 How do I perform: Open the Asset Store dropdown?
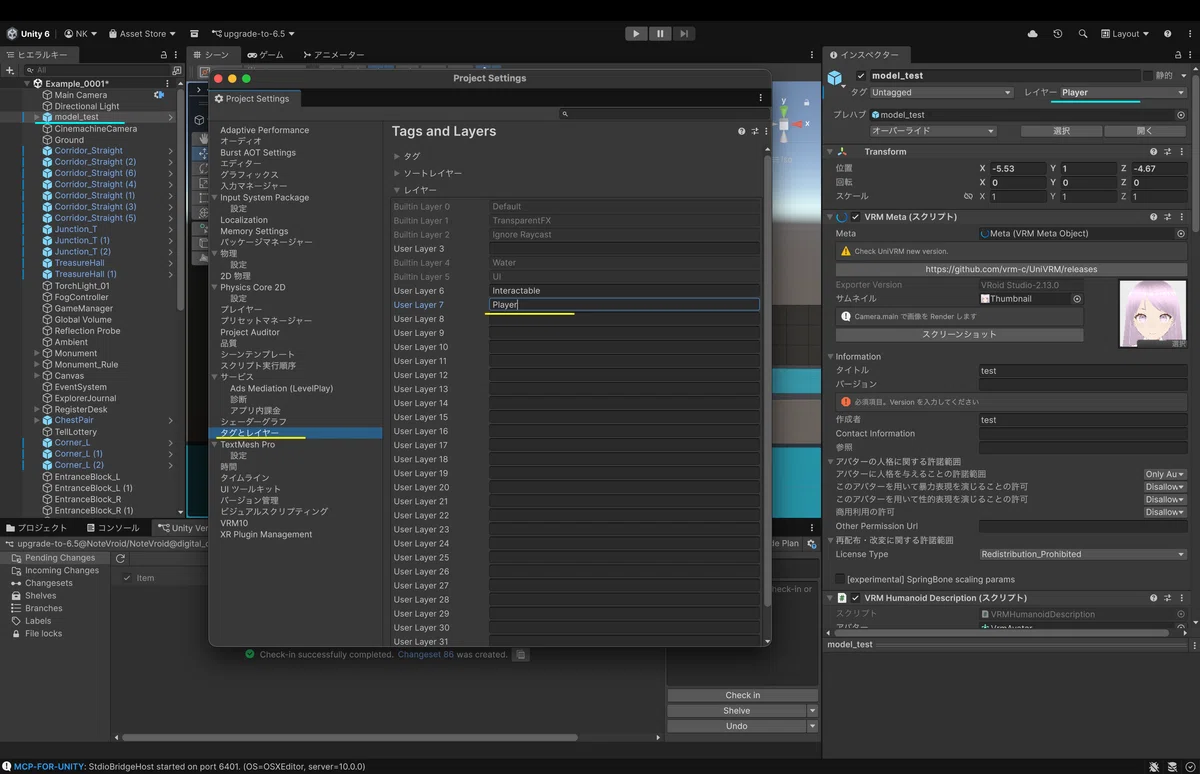(142, 33)
